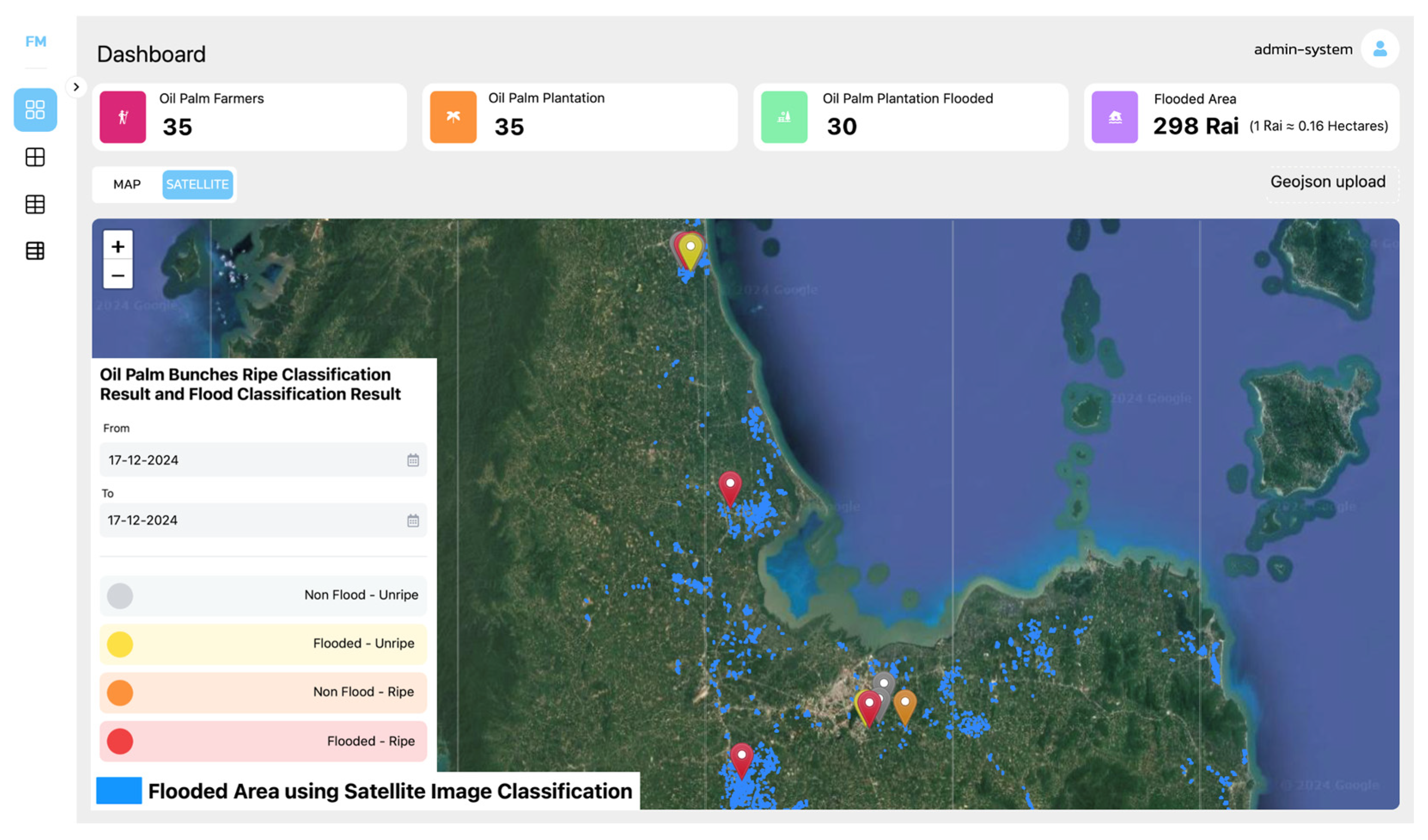
Task: Click the purple Flooded Area icon
Action: point(1114,117)
